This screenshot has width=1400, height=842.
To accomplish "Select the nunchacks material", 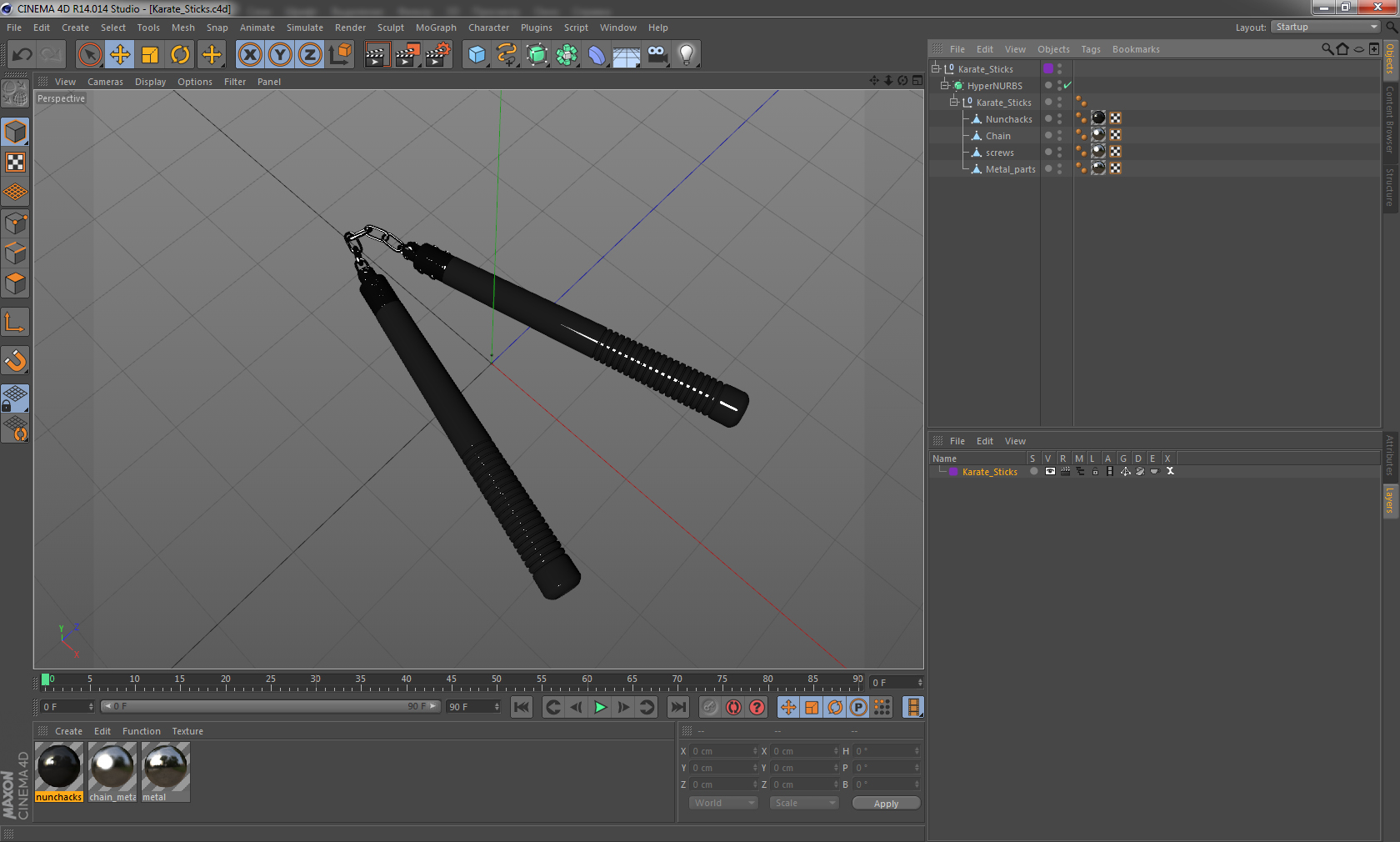I will 59,772.
